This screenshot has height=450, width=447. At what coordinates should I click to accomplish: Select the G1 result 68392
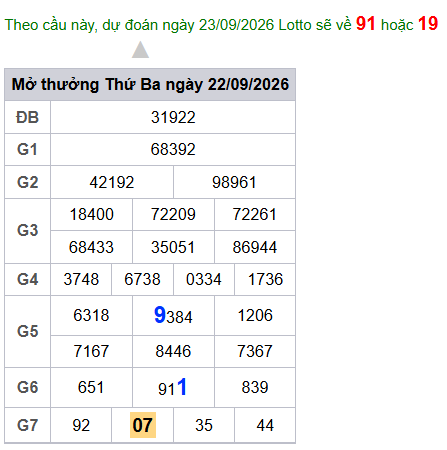tap(173, 149)
